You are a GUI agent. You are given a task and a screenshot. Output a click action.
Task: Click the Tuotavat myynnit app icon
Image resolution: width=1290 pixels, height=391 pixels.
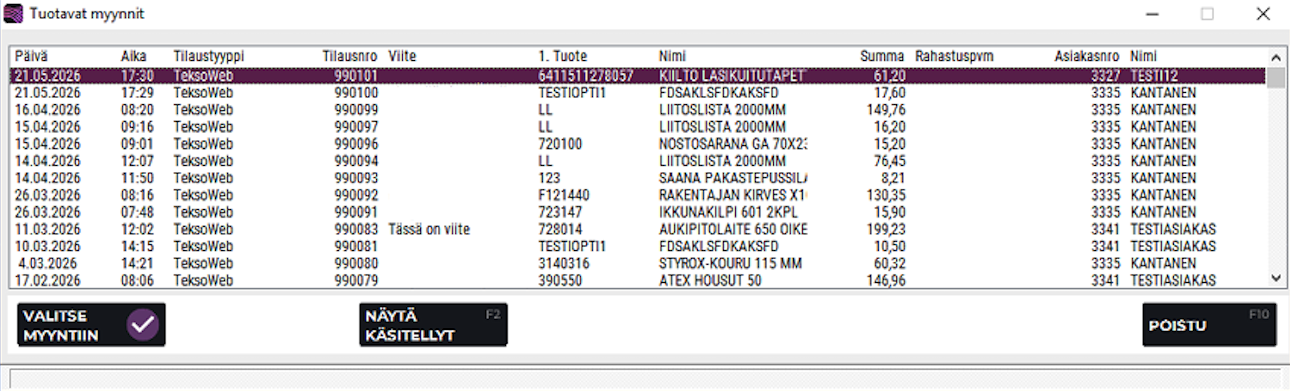14,14
